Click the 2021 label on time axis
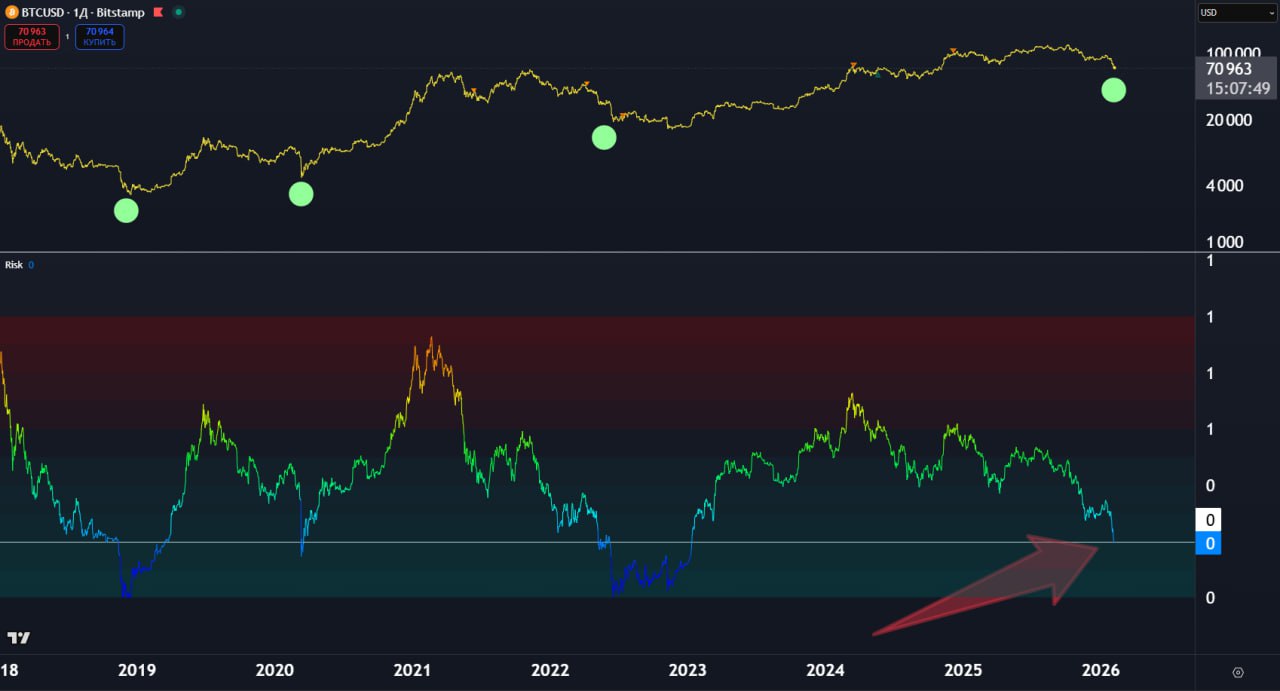 [412, 670]
